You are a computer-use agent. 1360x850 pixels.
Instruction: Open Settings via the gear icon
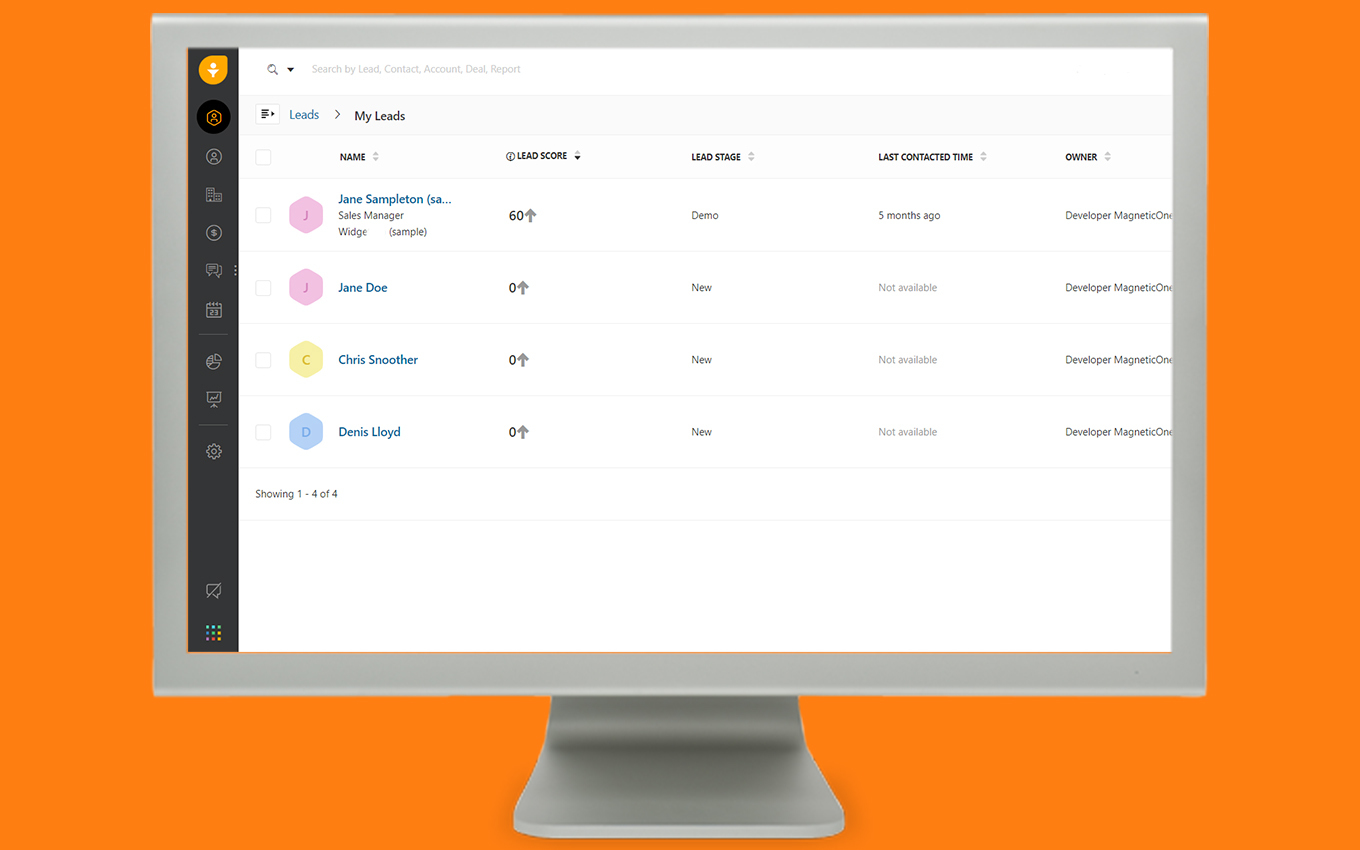coord(213,451)
